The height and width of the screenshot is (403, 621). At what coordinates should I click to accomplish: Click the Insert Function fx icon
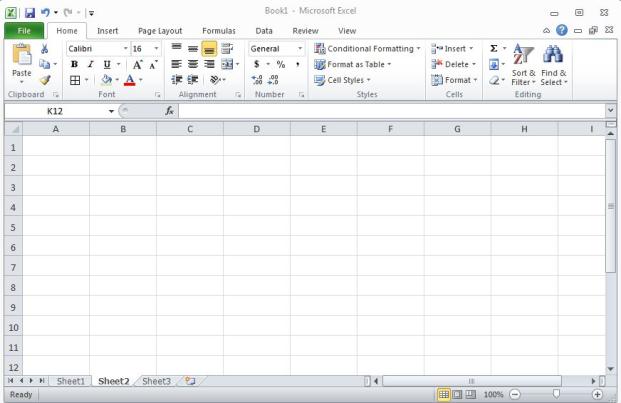170,111
